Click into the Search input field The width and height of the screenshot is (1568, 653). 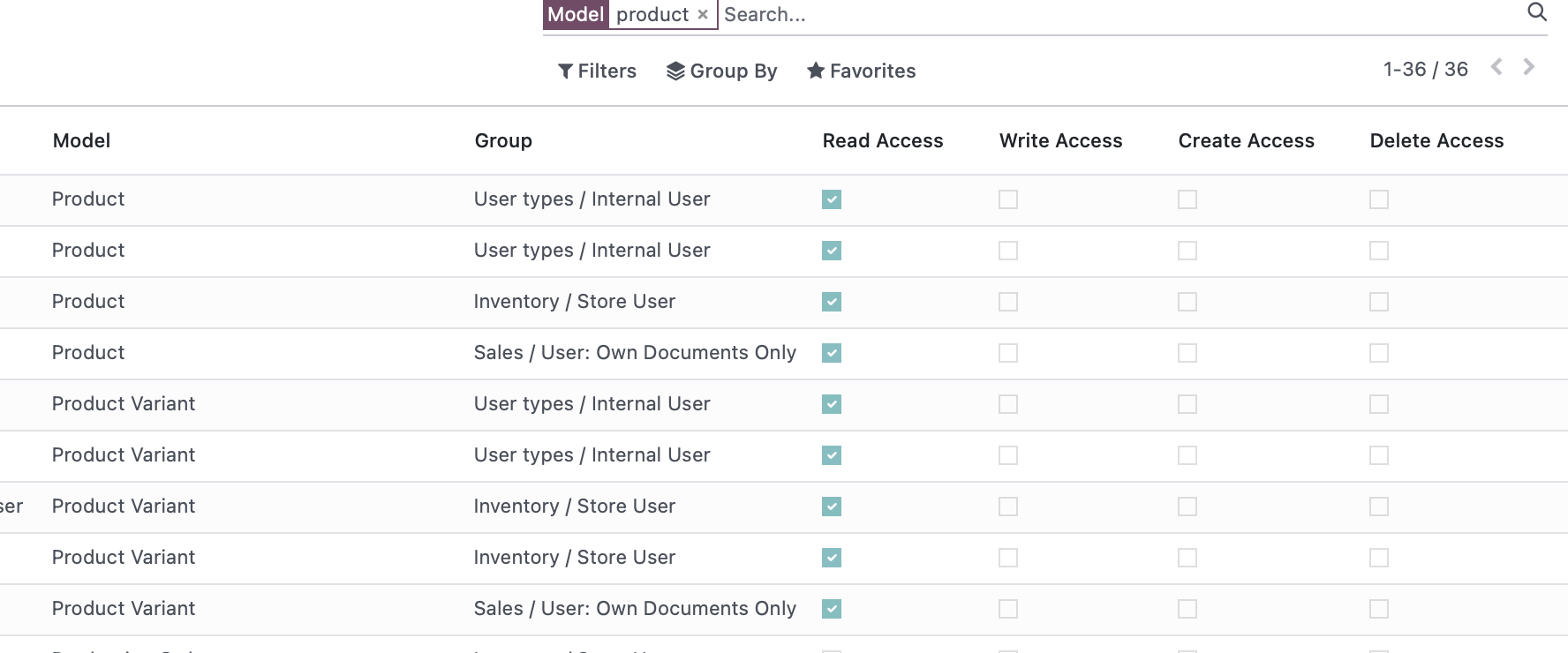coord(1121,15)
